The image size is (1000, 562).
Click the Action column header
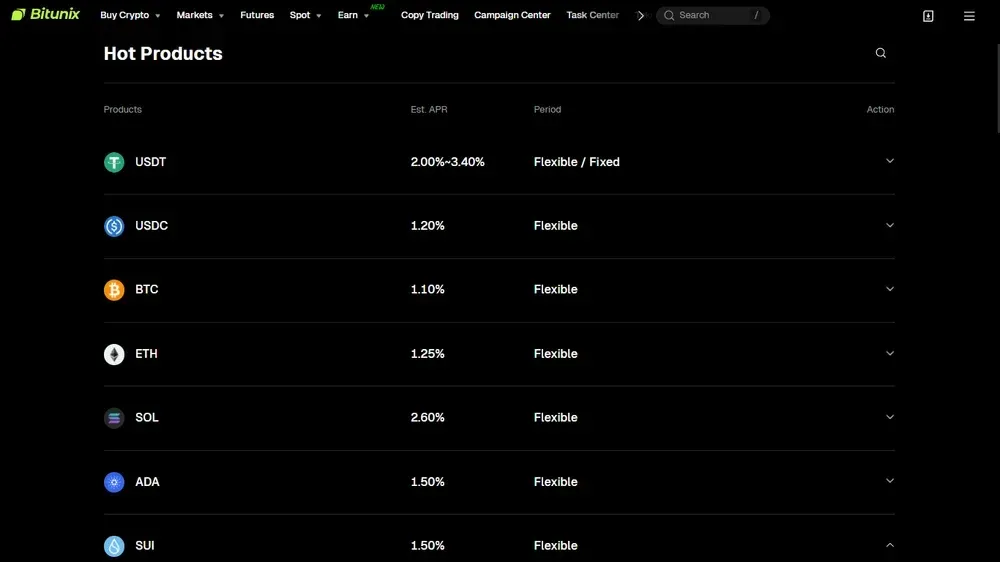point(880,110)
